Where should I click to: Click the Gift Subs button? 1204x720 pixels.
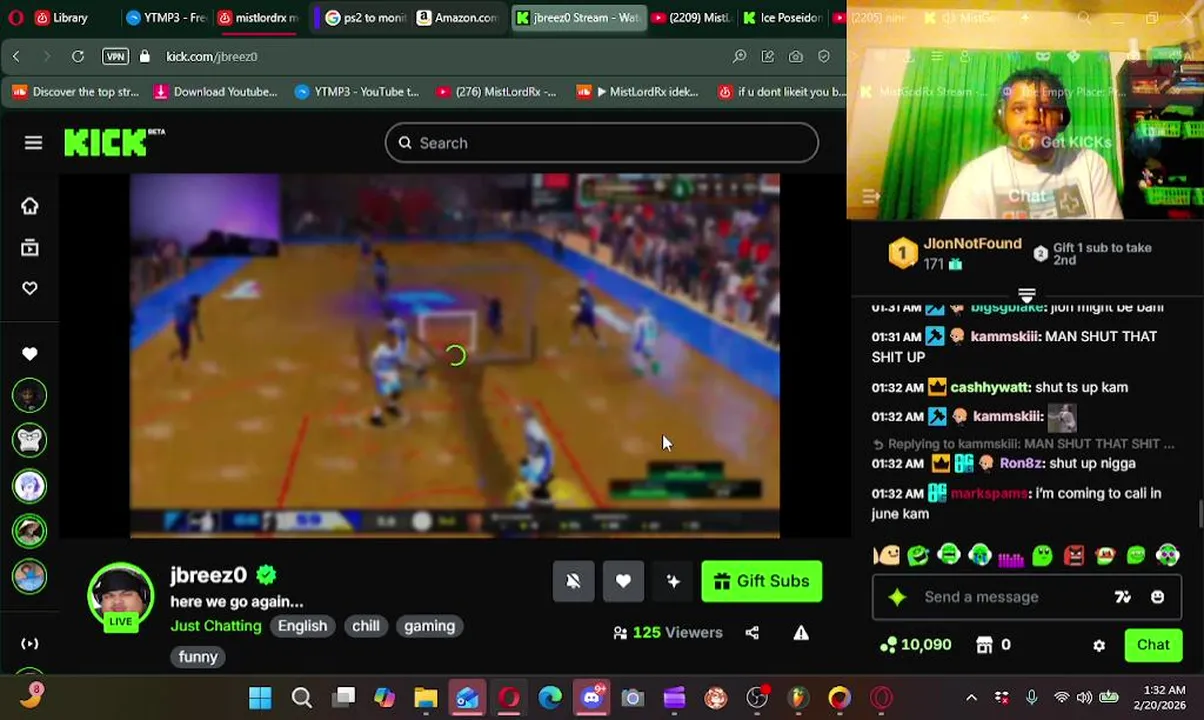[762, 581]
